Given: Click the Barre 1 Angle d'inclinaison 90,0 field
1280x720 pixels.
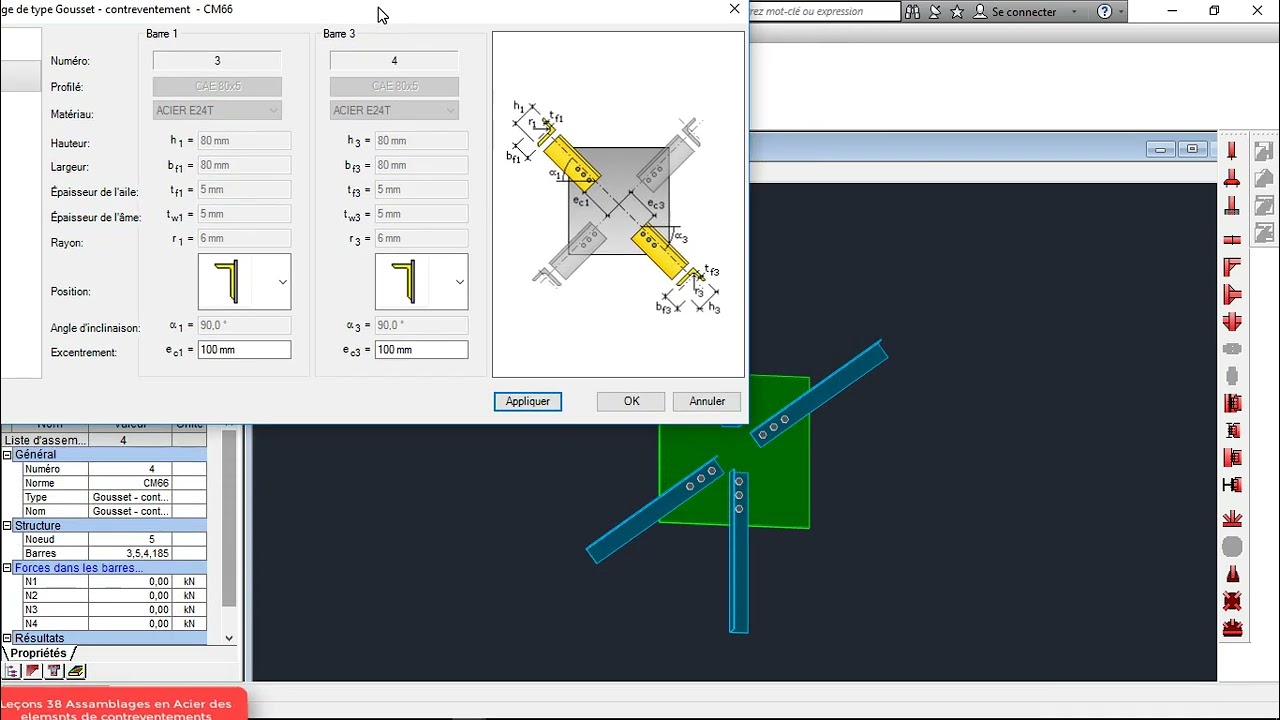Looking at the screenshot, I should click(x=244, y=326).
